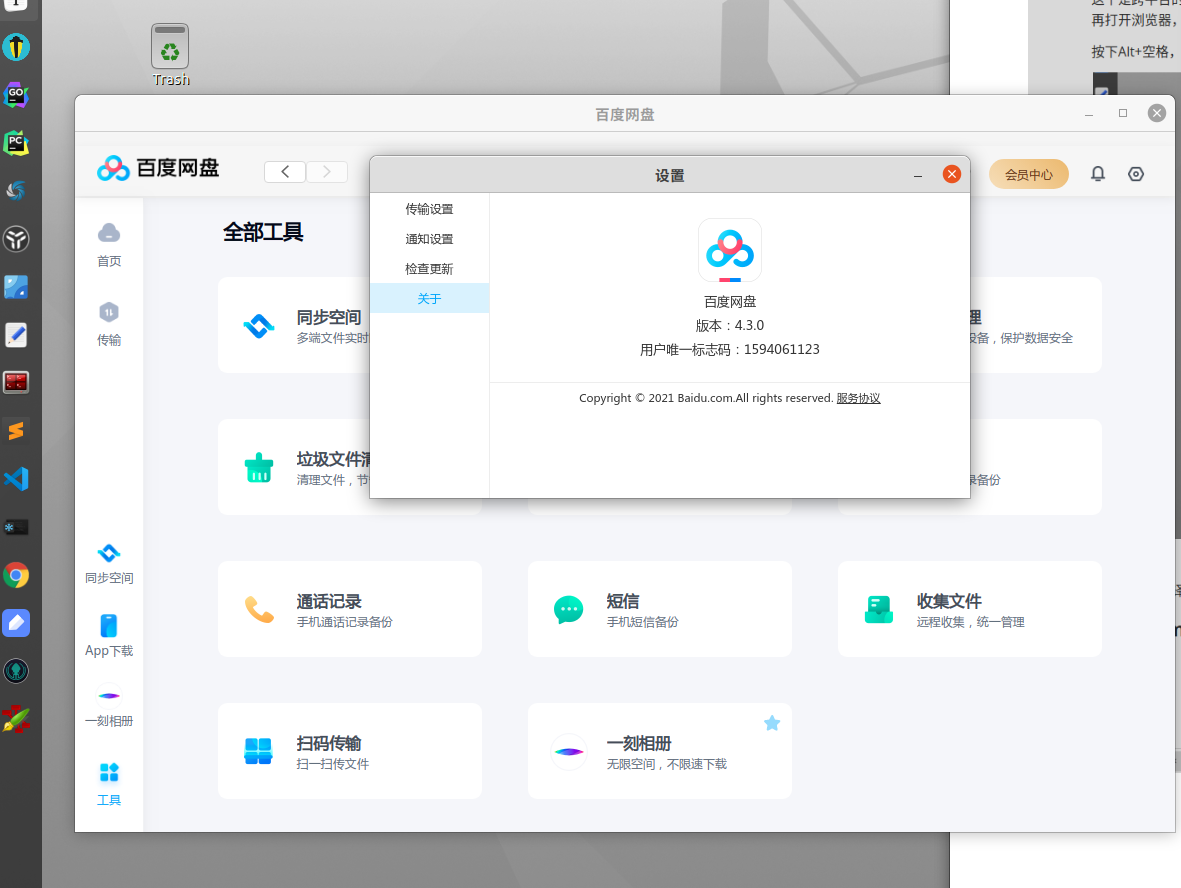Open the App下载 sidebar icon
Screen dimensions: 1181x888
(108, 636)
